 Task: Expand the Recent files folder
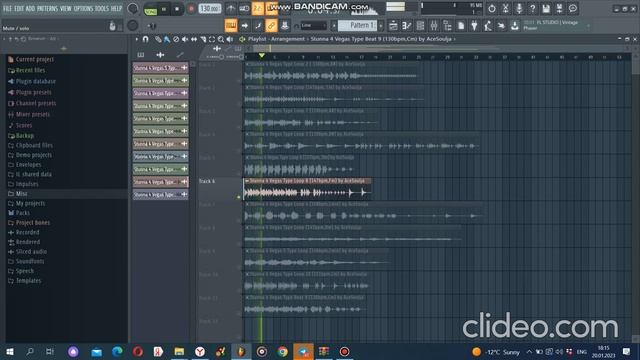point(27,70)
